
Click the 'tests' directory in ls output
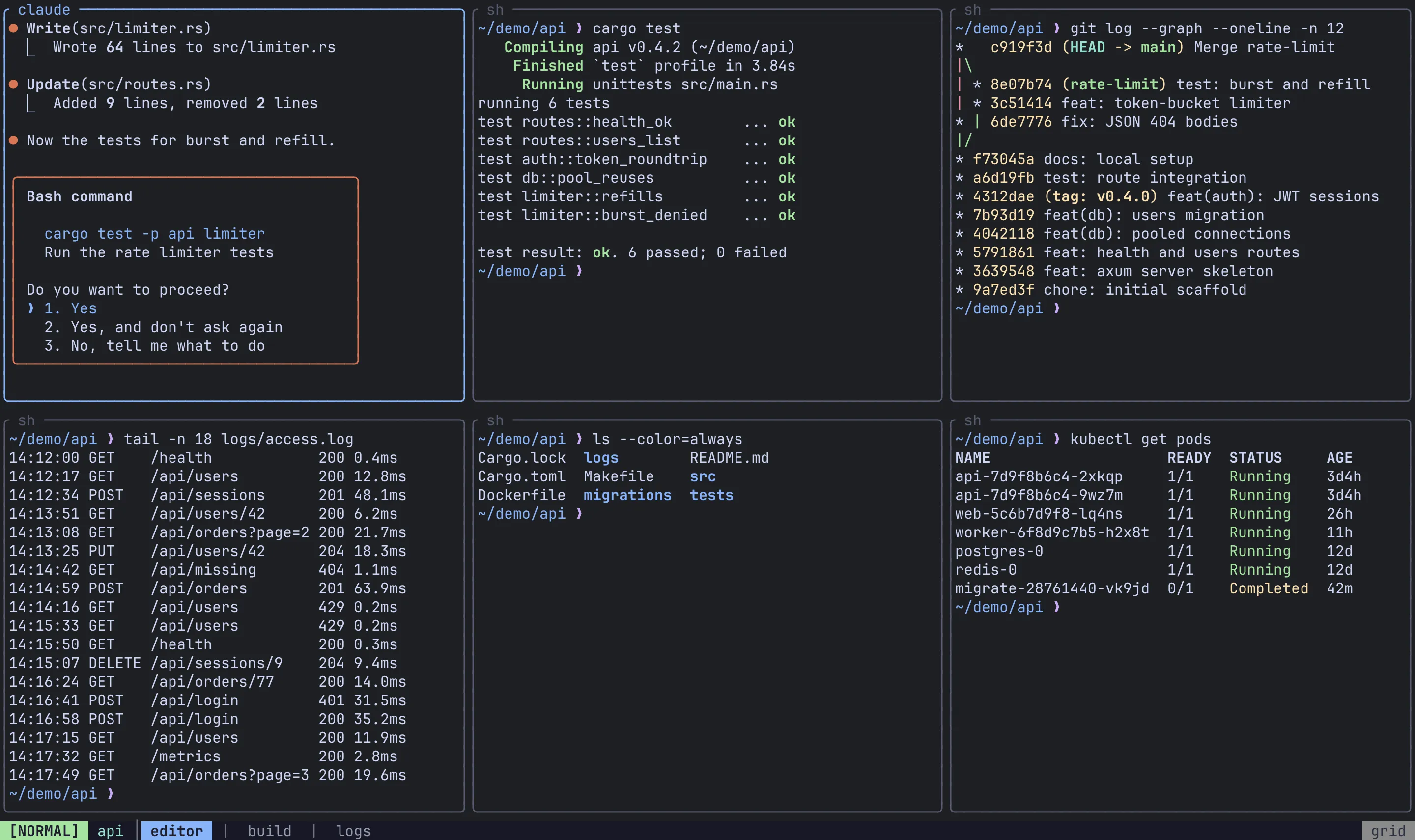[711, 495]
